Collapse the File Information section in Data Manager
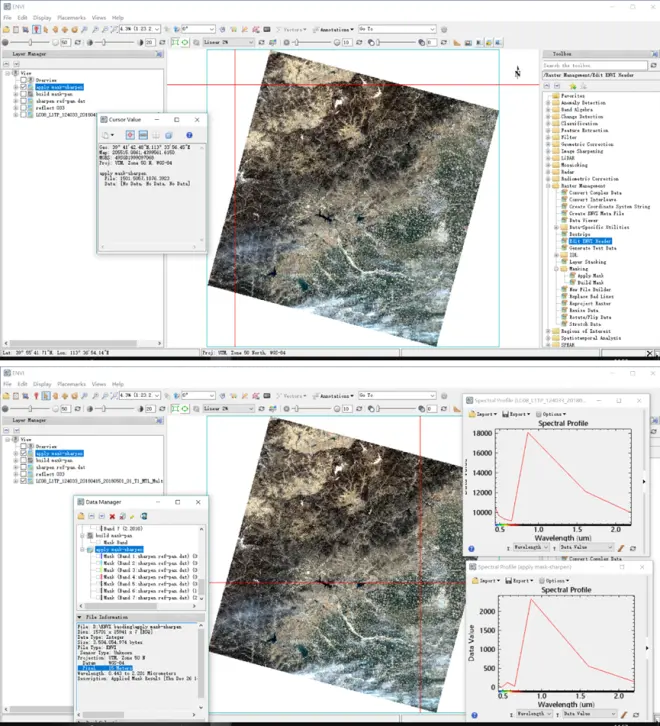 pyautogui.click(x=80, y=617)
